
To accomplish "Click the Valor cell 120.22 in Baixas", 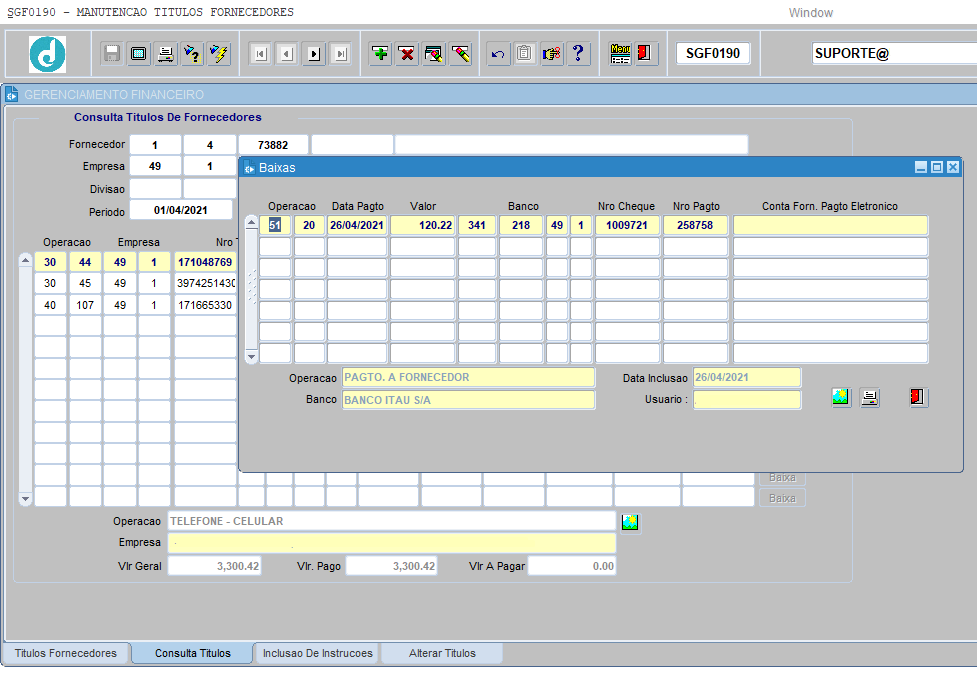I will coord(423,225).
